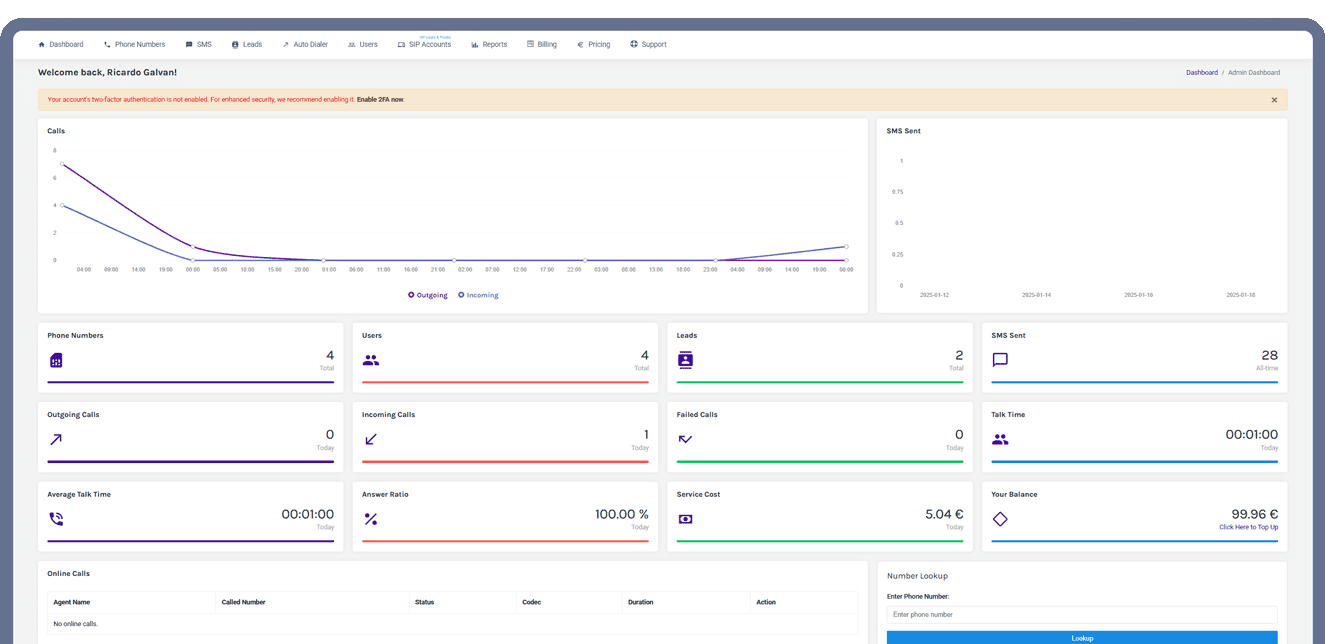Click the SMS Sent chat bubble icon

(x=1000, y=360)
